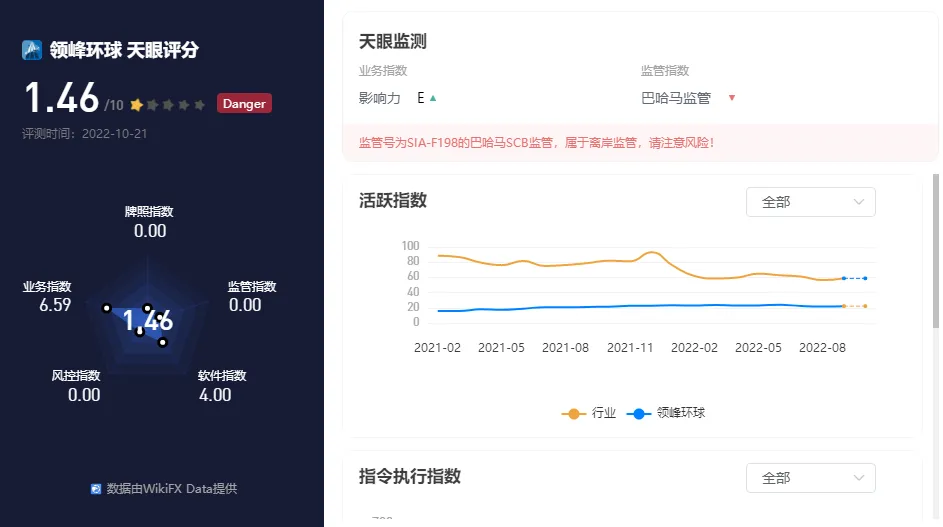Expand the red triangle next to 巴哈马监管

pyautogui.click(x=732, y=98)
